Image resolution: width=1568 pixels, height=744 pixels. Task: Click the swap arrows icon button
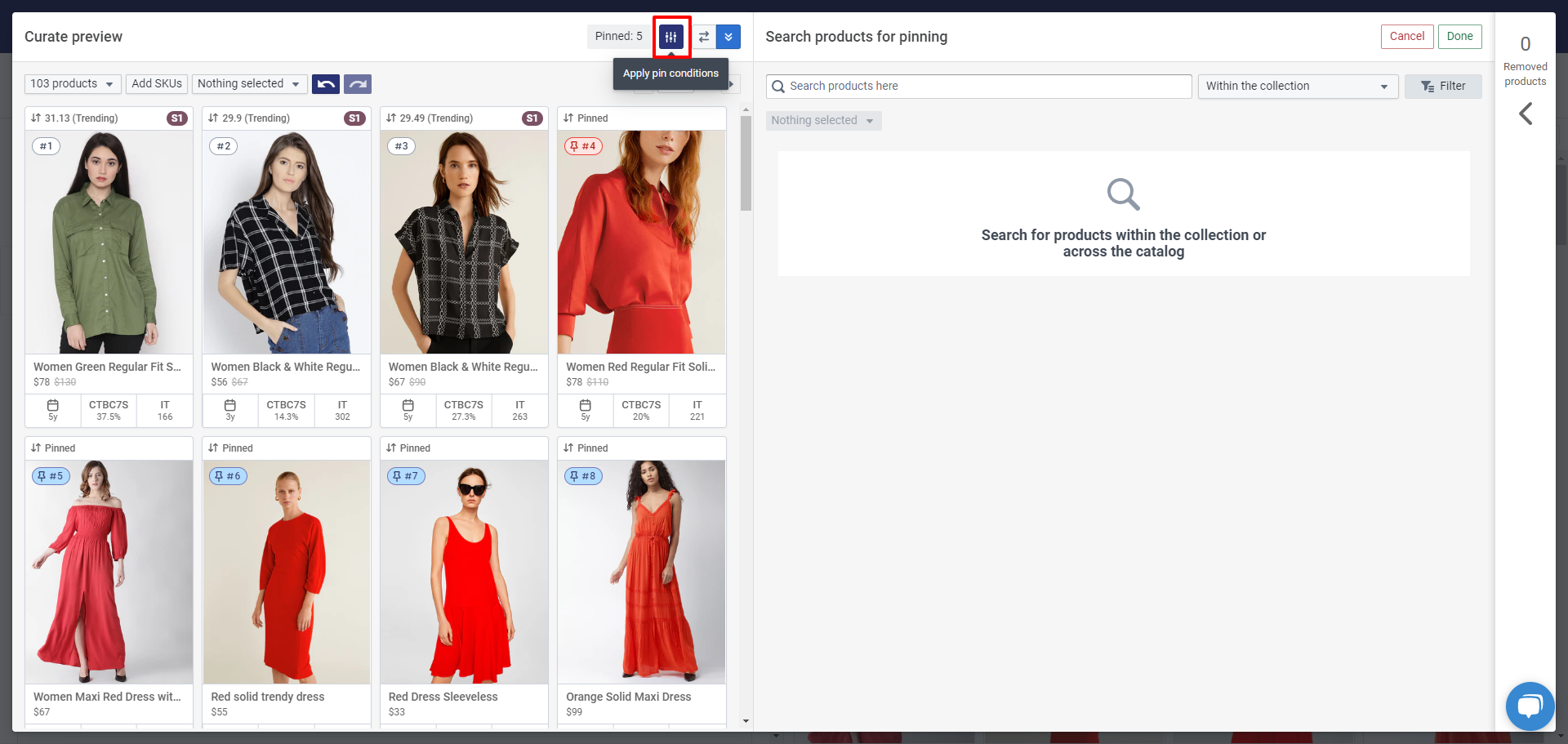(x=704, y=37)
